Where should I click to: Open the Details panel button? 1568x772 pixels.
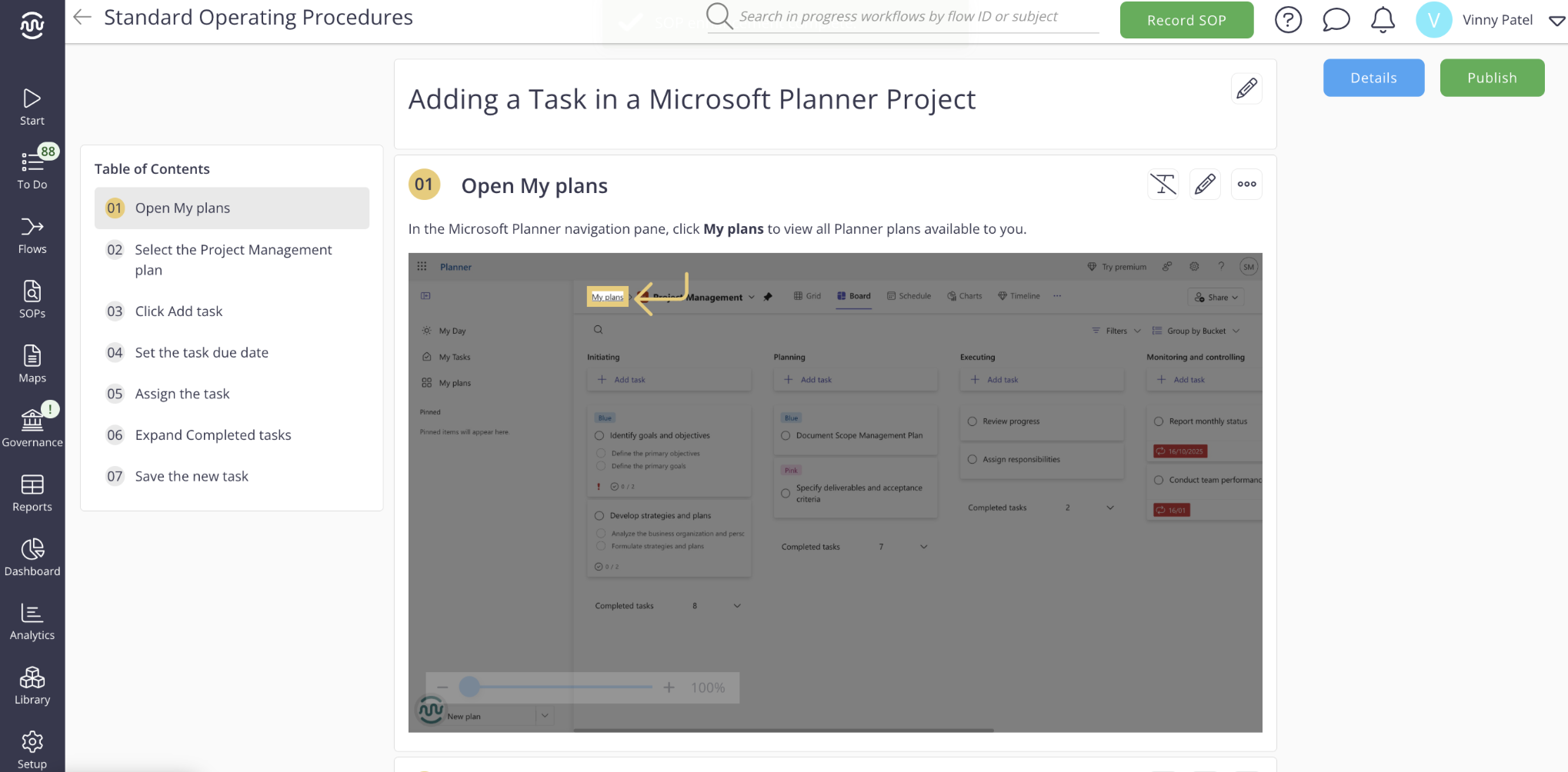coord(1373,78)
